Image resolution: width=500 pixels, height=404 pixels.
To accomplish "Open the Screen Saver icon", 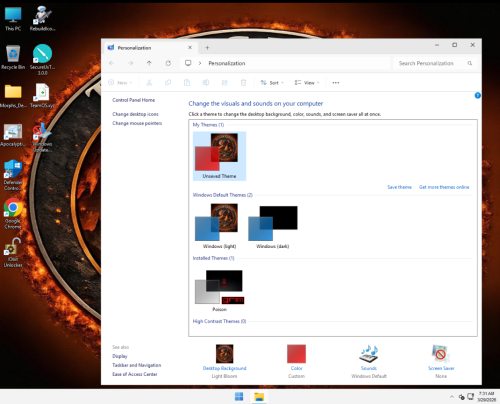I will click(441, 354).
